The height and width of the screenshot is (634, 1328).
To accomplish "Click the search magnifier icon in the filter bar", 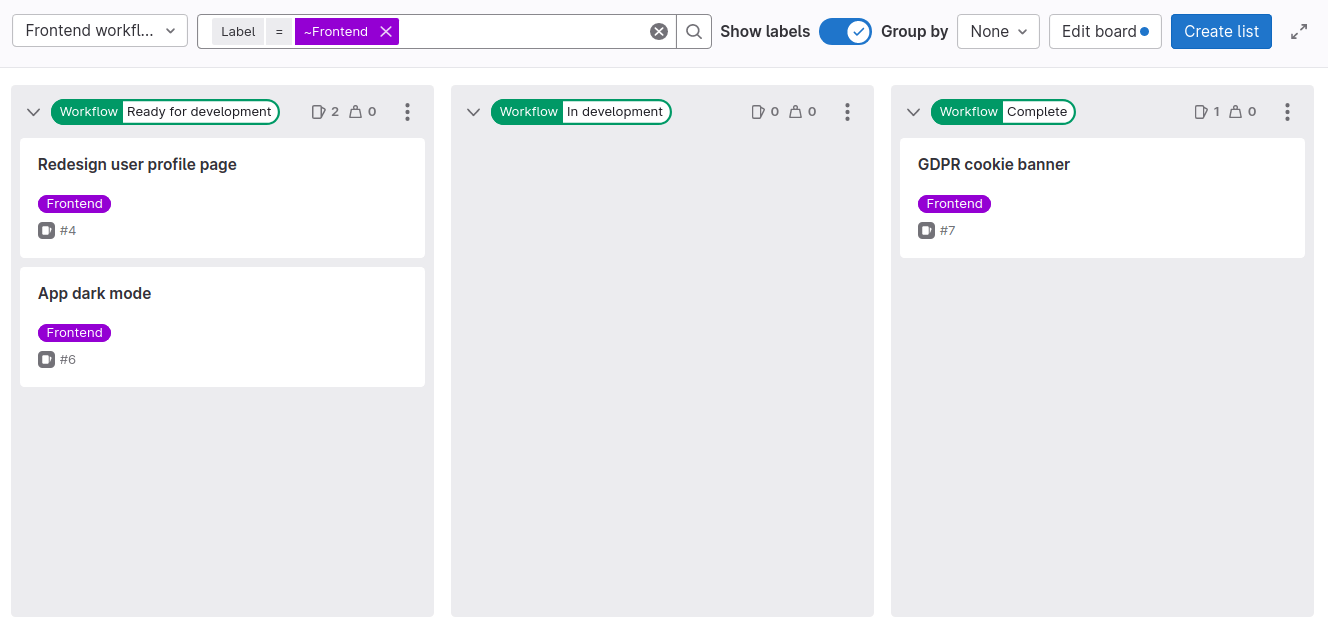I will coord(693,31).
